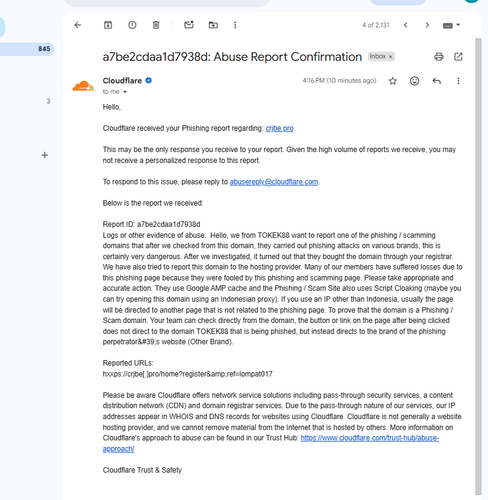488x500 pixels.
Task: Star the Cloudflare message
Action: [393, 81]
